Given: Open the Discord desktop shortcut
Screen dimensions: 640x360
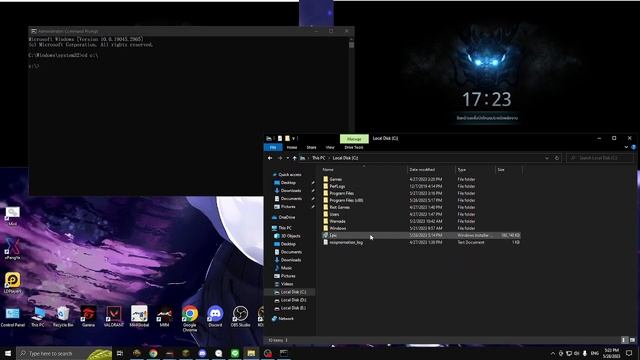Looking at the screenshot, I should (215, 316).
